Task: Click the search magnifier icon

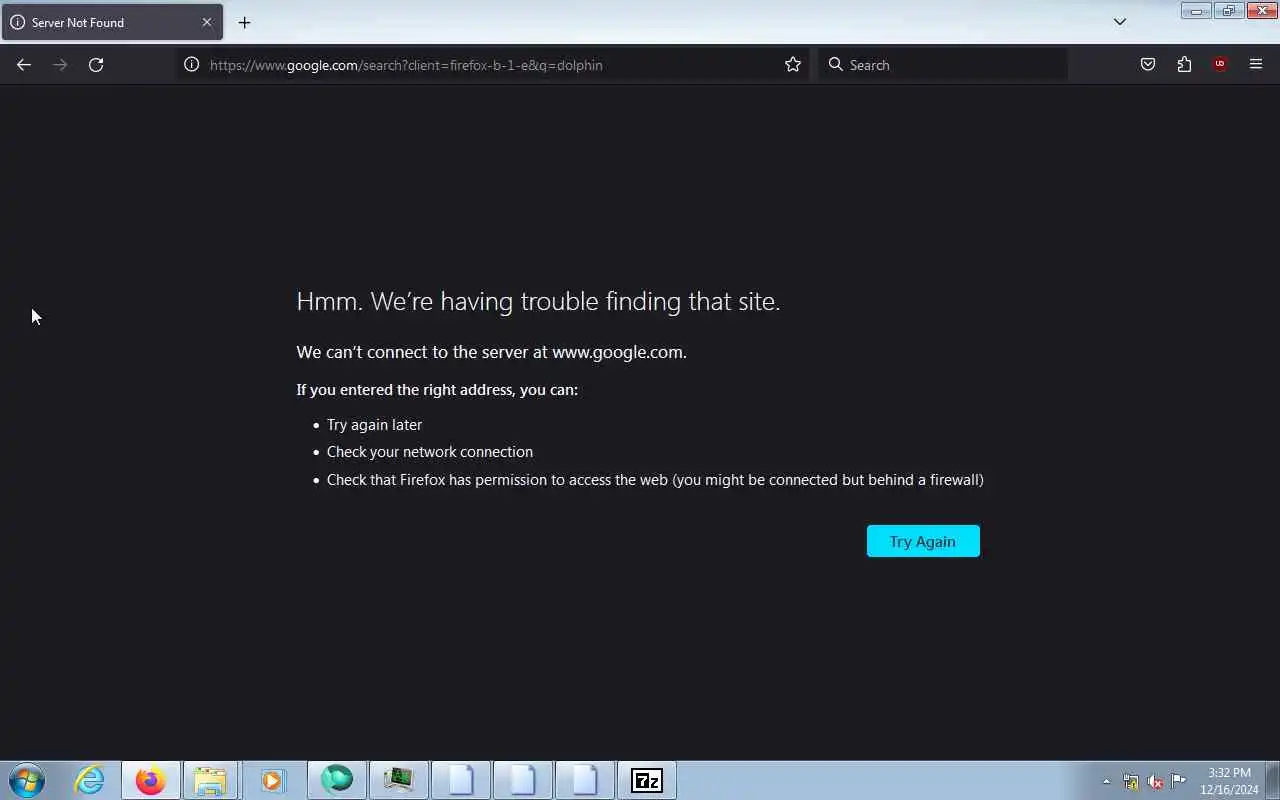Action: pos(836,65)
